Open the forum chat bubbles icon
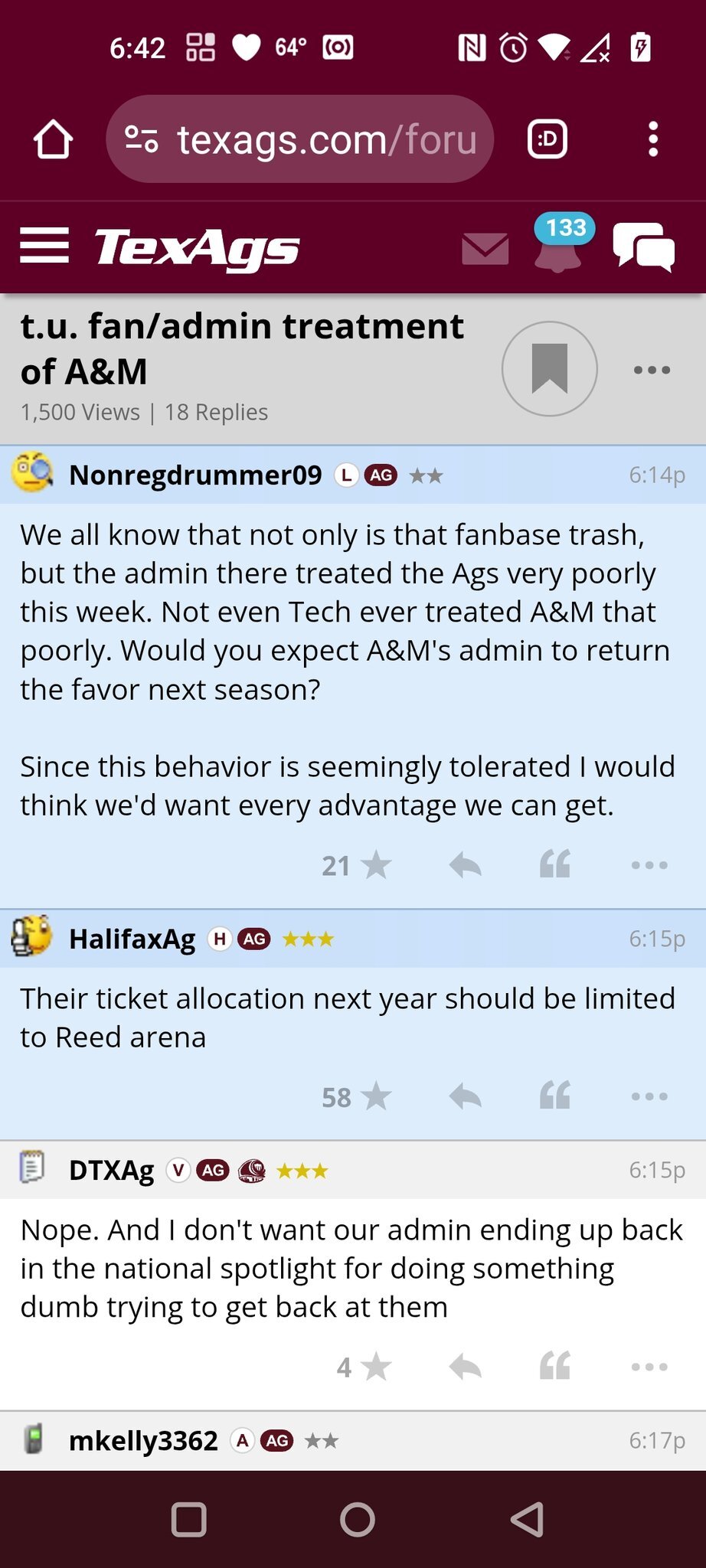 coord(643,247)
